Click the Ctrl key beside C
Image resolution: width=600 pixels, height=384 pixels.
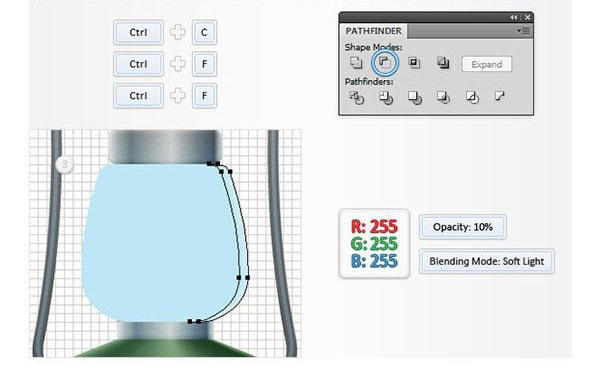click(139, 33)
